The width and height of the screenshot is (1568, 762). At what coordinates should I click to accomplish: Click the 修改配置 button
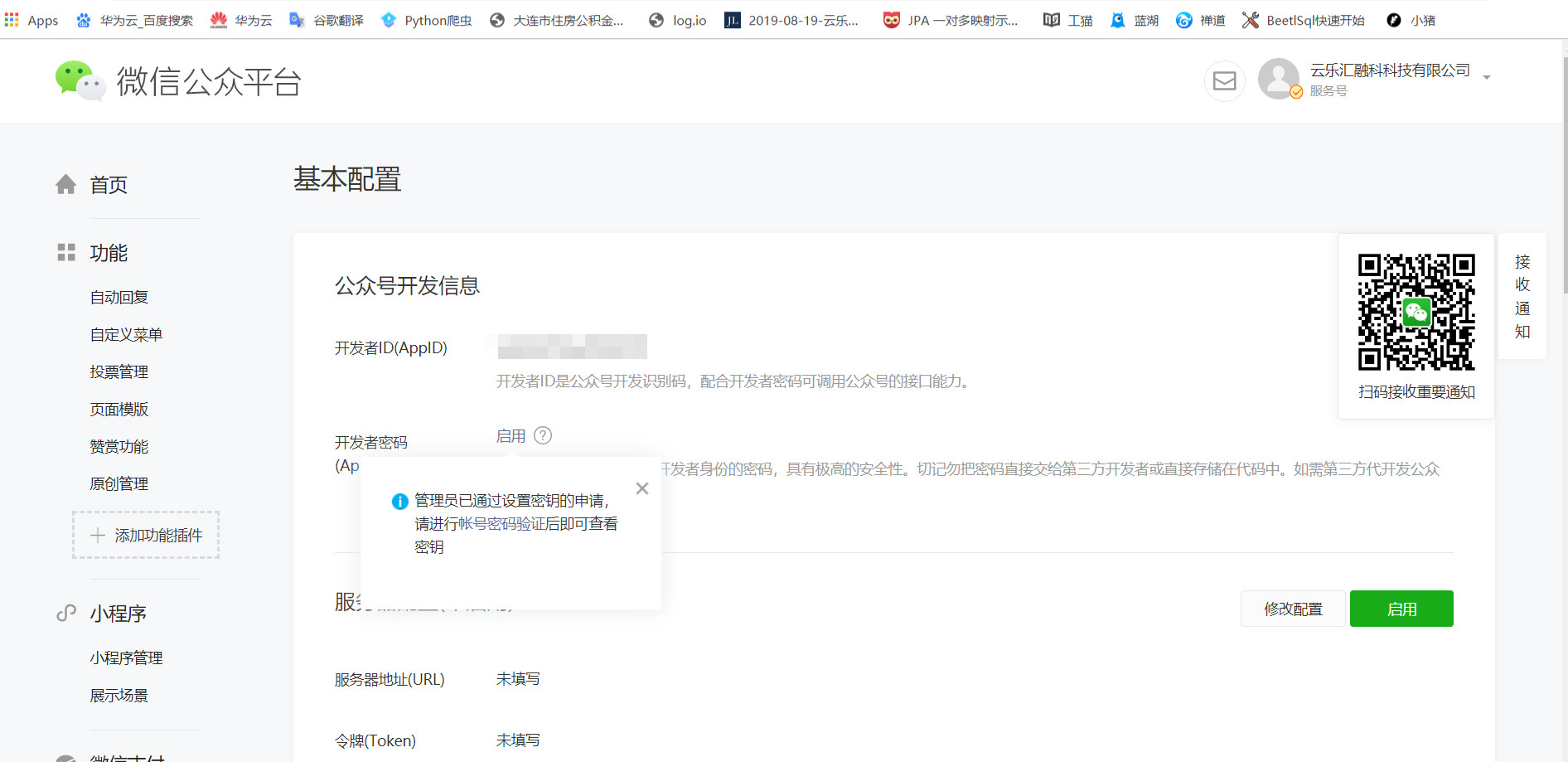point(1293,609)
